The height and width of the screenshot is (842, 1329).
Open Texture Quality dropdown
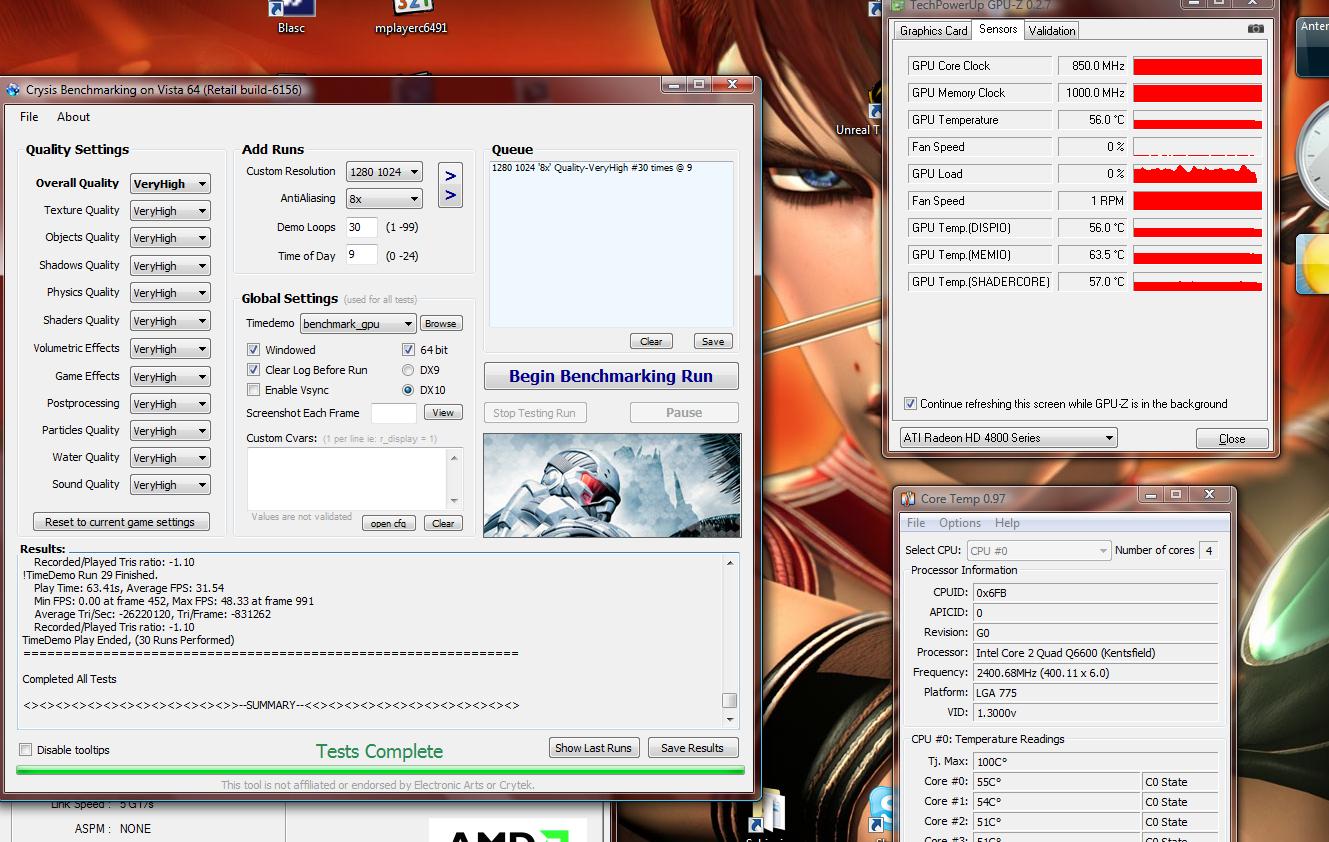click(170, 211)
